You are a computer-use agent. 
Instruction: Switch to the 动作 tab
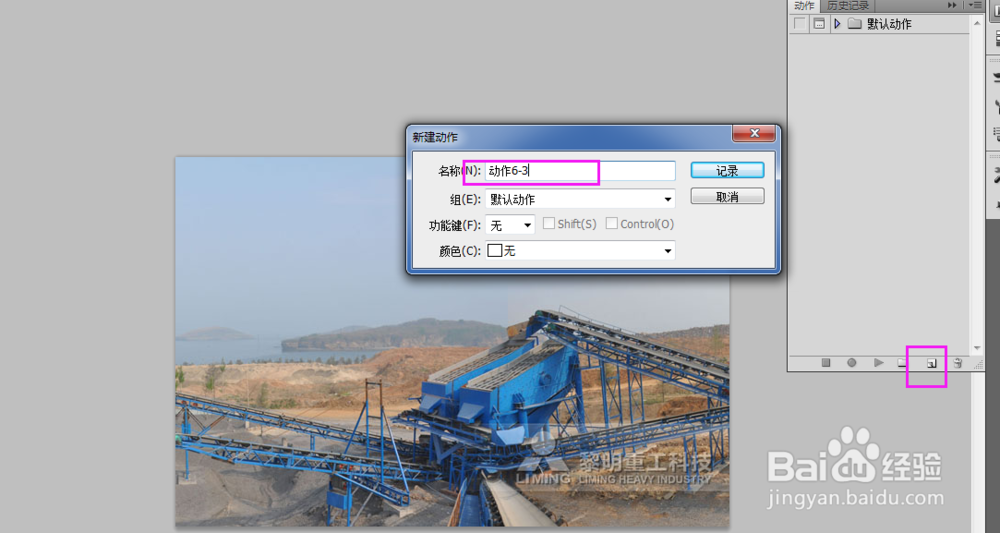(x=804, y=6)
